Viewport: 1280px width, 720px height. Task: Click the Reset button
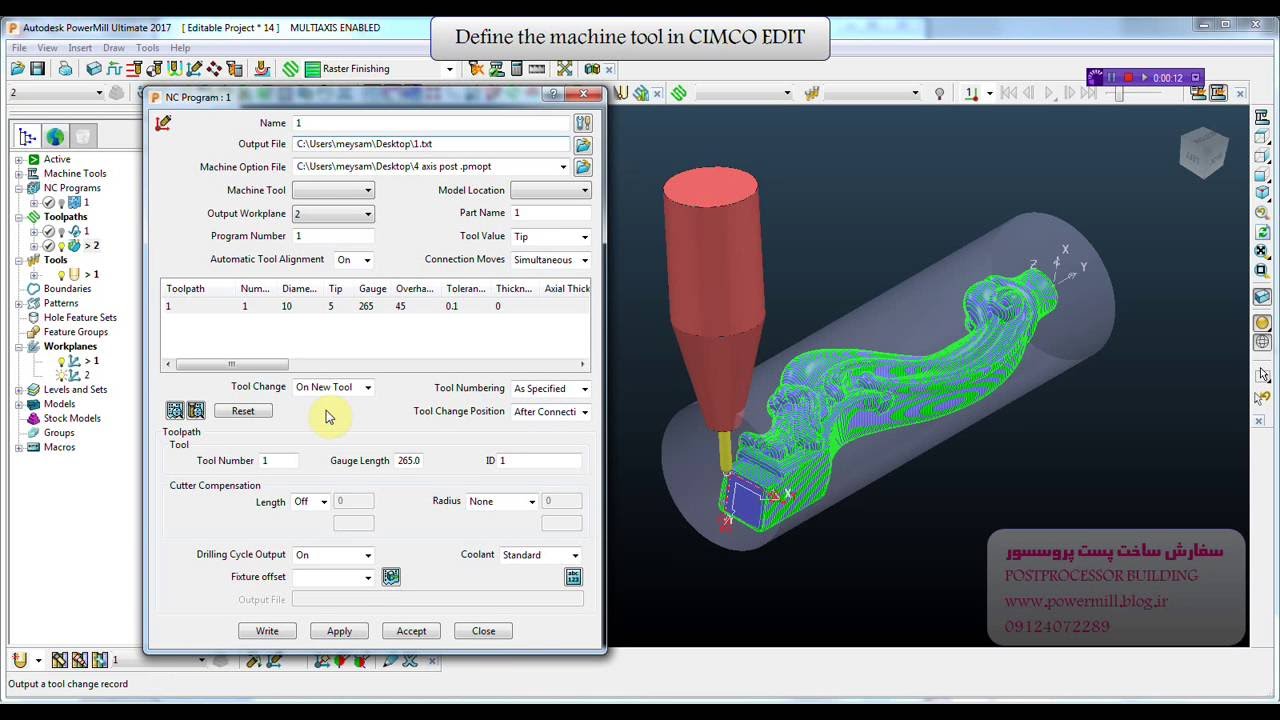point(243,411)
